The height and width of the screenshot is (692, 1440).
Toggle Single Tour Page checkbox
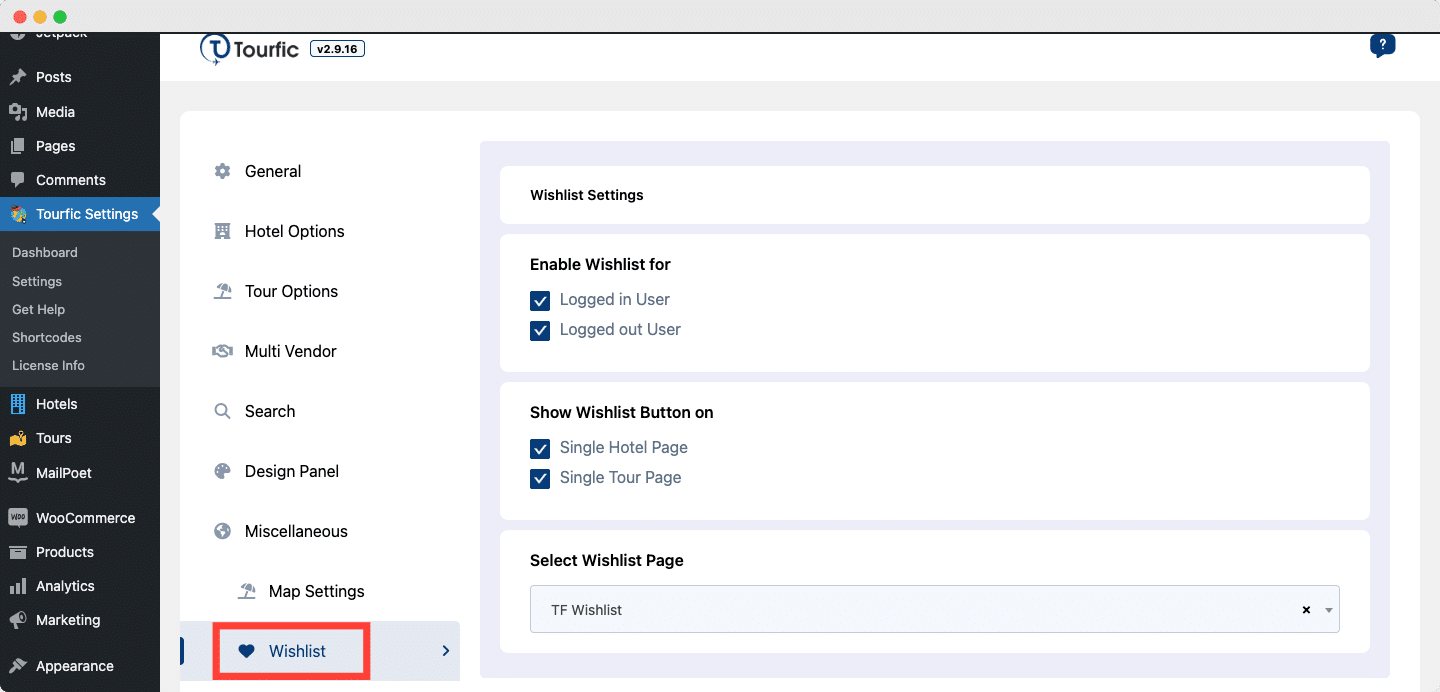pos(540,478)
